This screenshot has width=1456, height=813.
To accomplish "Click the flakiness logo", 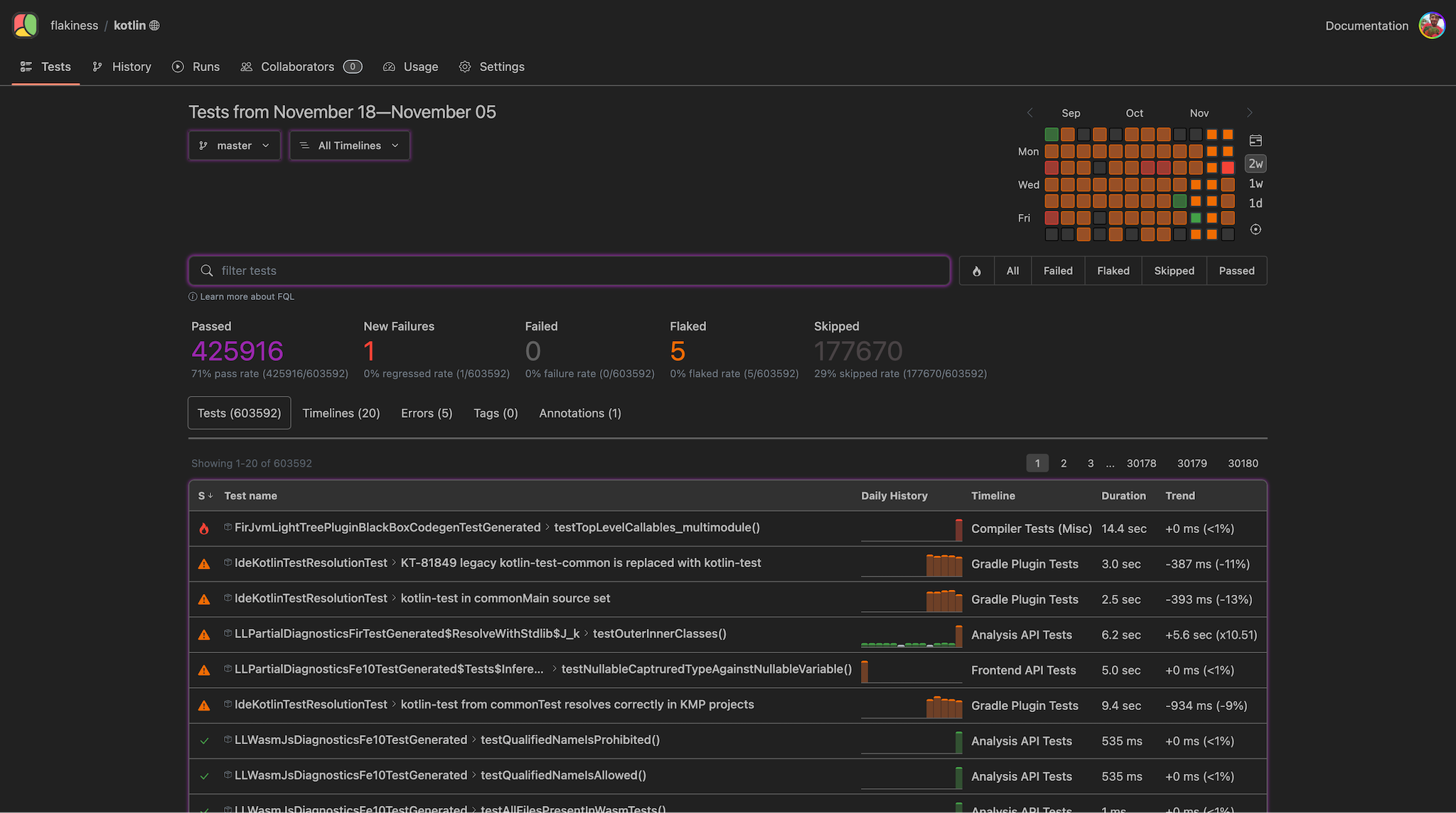I will pos(25,24).
